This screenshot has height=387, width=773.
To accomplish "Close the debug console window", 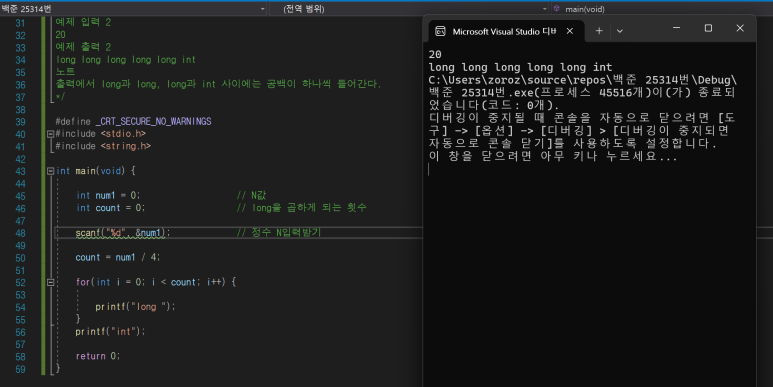I will (740, 28).
